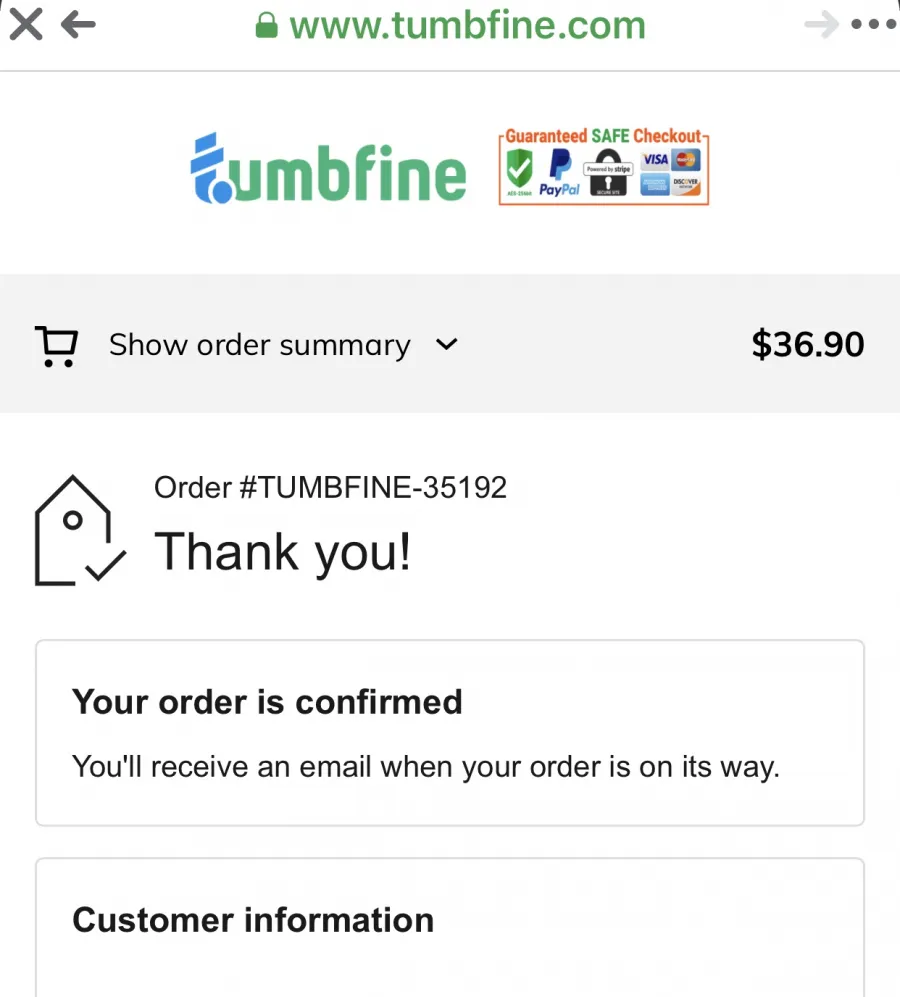Click the Customer information heading
Viewport: 900px width, 997px height.
click(x=253, y=920)
